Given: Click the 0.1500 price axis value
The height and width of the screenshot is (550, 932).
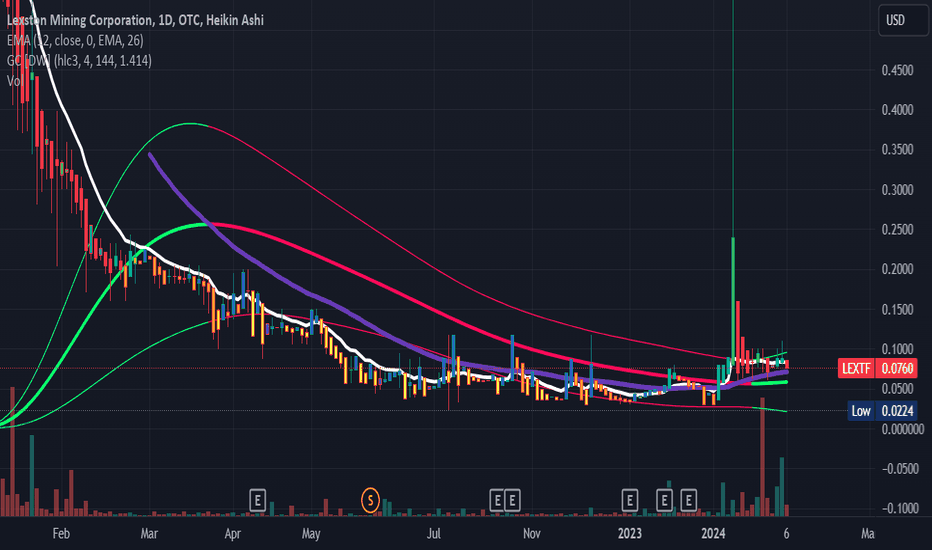Looking at the screenshot, I should pyautogui.click(x=898, y=309).
